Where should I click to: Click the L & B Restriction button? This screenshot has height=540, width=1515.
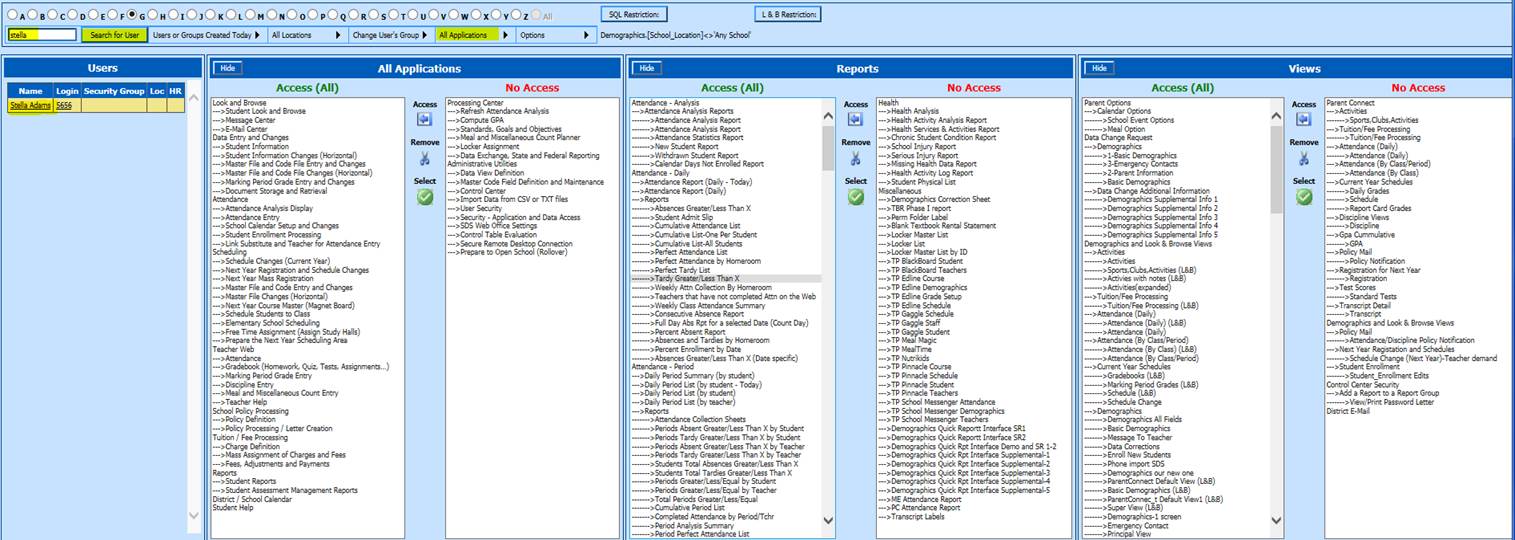point(787,14)
